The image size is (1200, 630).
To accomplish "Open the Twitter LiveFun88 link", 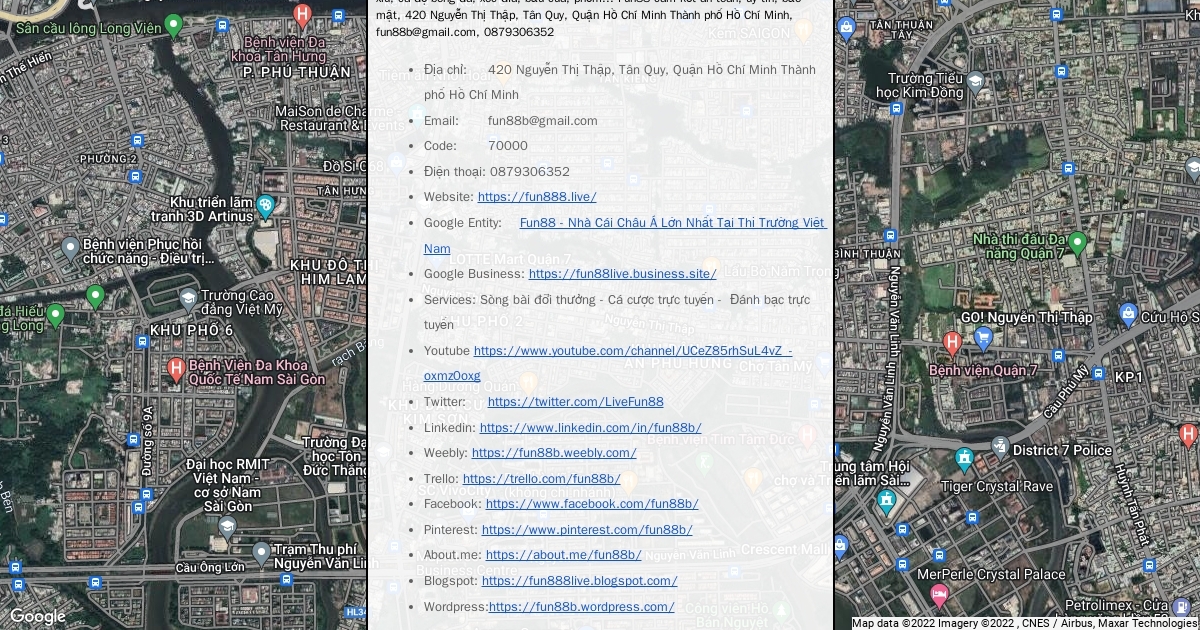I will coord(575,402).
